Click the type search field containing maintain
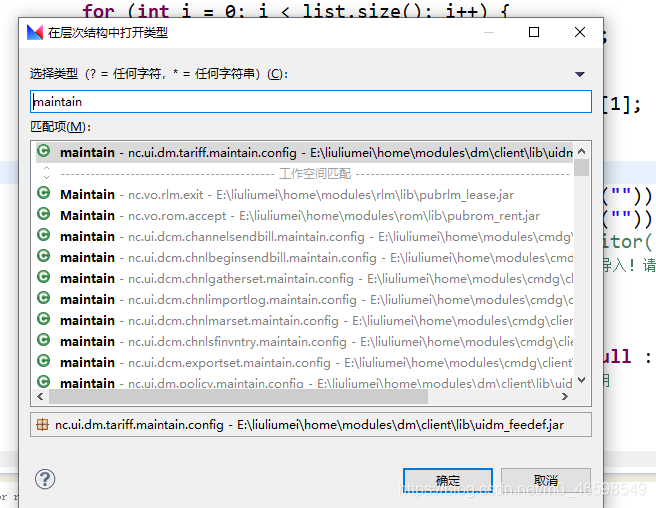Screen dimensions: 656x508 (x=311, y=102)
